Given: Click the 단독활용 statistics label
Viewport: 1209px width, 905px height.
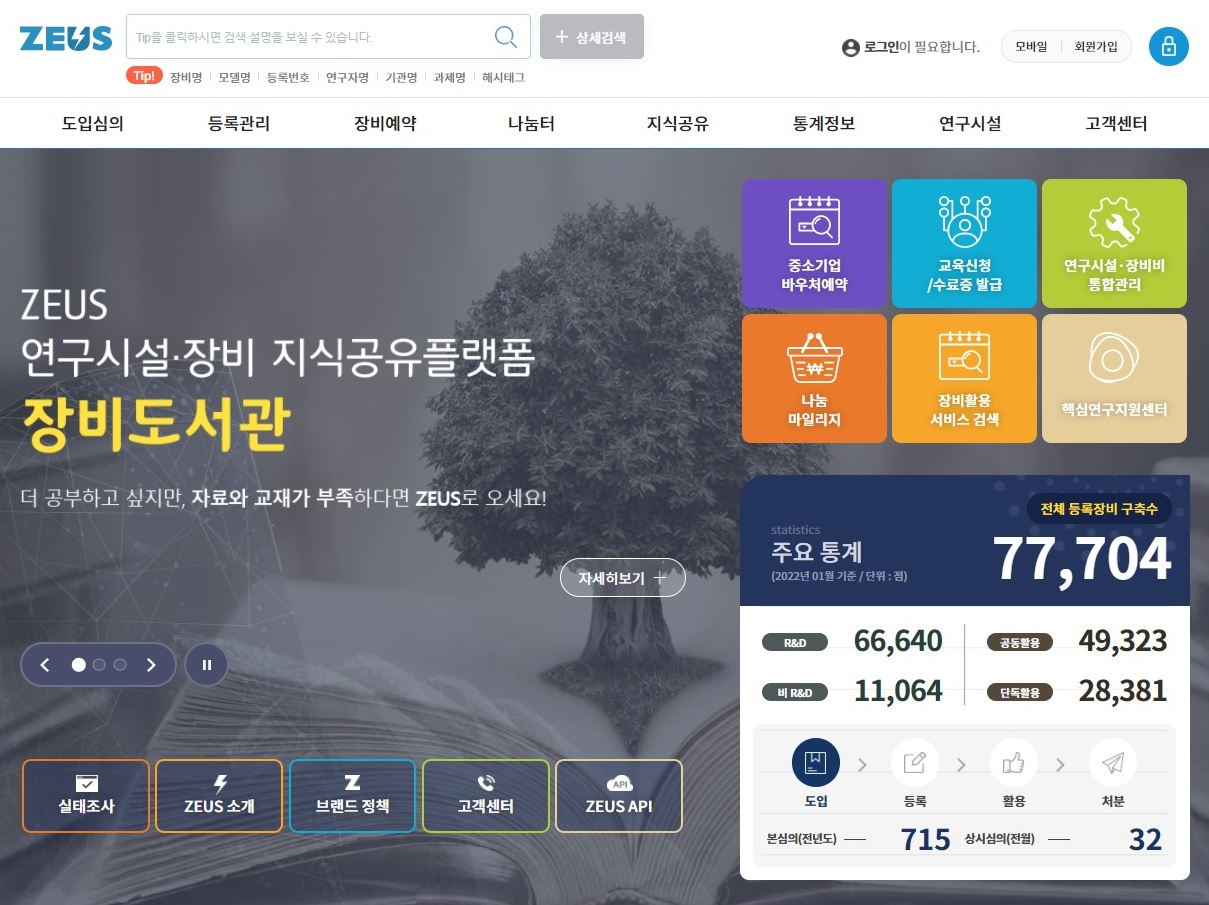Looking at the screenshot, I should (1019, 692).
